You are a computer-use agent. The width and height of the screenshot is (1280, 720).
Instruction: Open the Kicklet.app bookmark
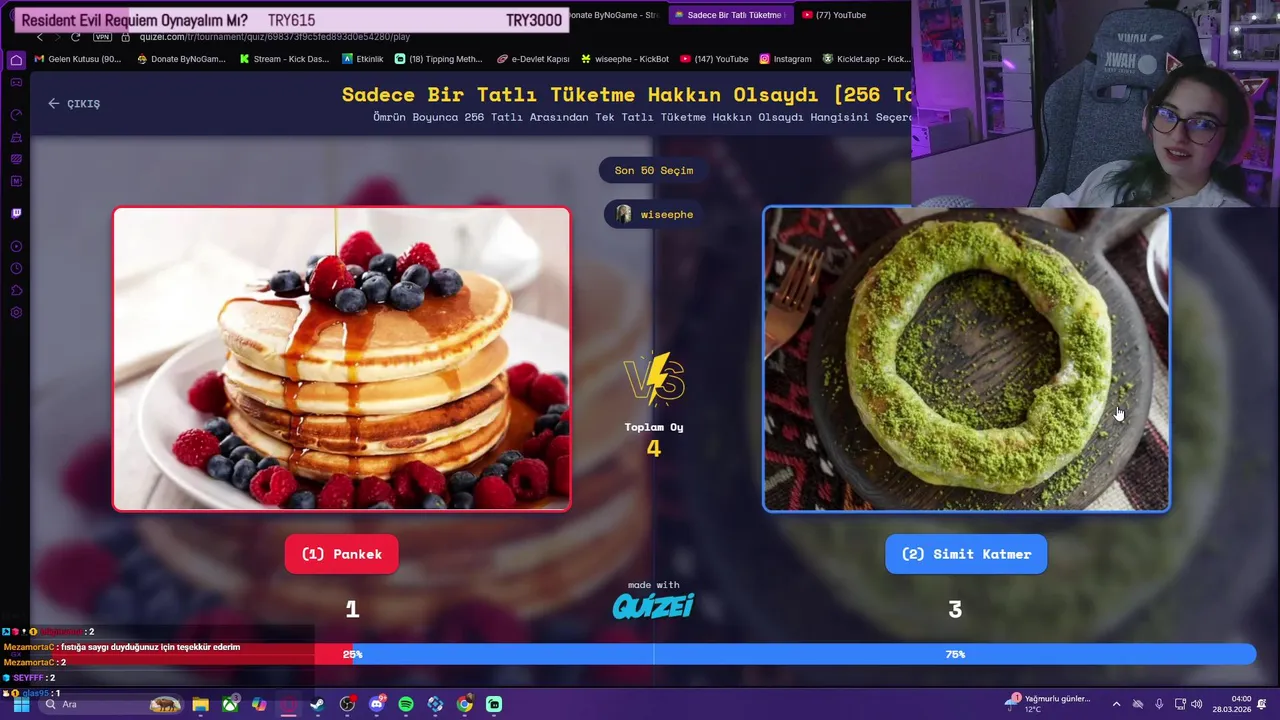click(866, 59)
